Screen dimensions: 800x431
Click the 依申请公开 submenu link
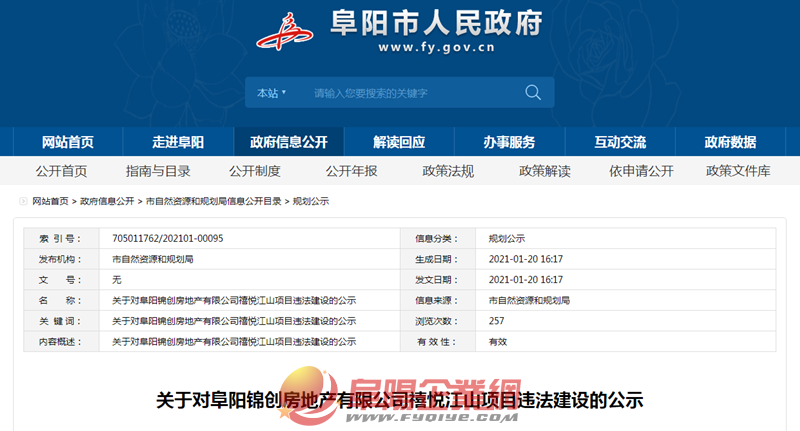[641, 171]
